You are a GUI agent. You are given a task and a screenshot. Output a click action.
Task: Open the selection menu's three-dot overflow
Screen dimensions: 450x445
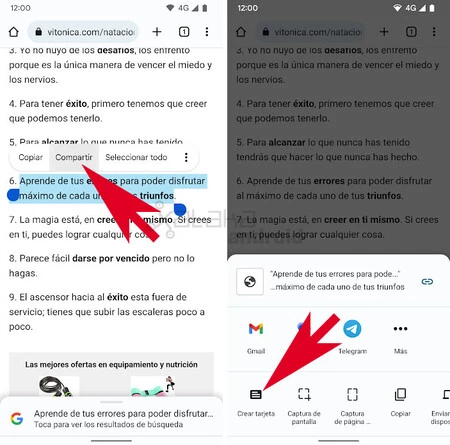186,157
